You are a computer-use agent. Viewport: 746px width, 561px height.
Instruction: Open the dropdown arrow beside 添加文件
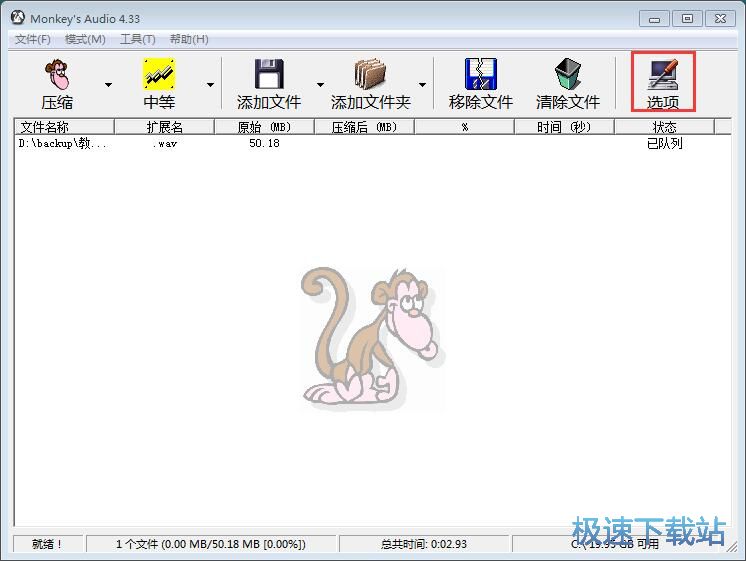(321, 85)
